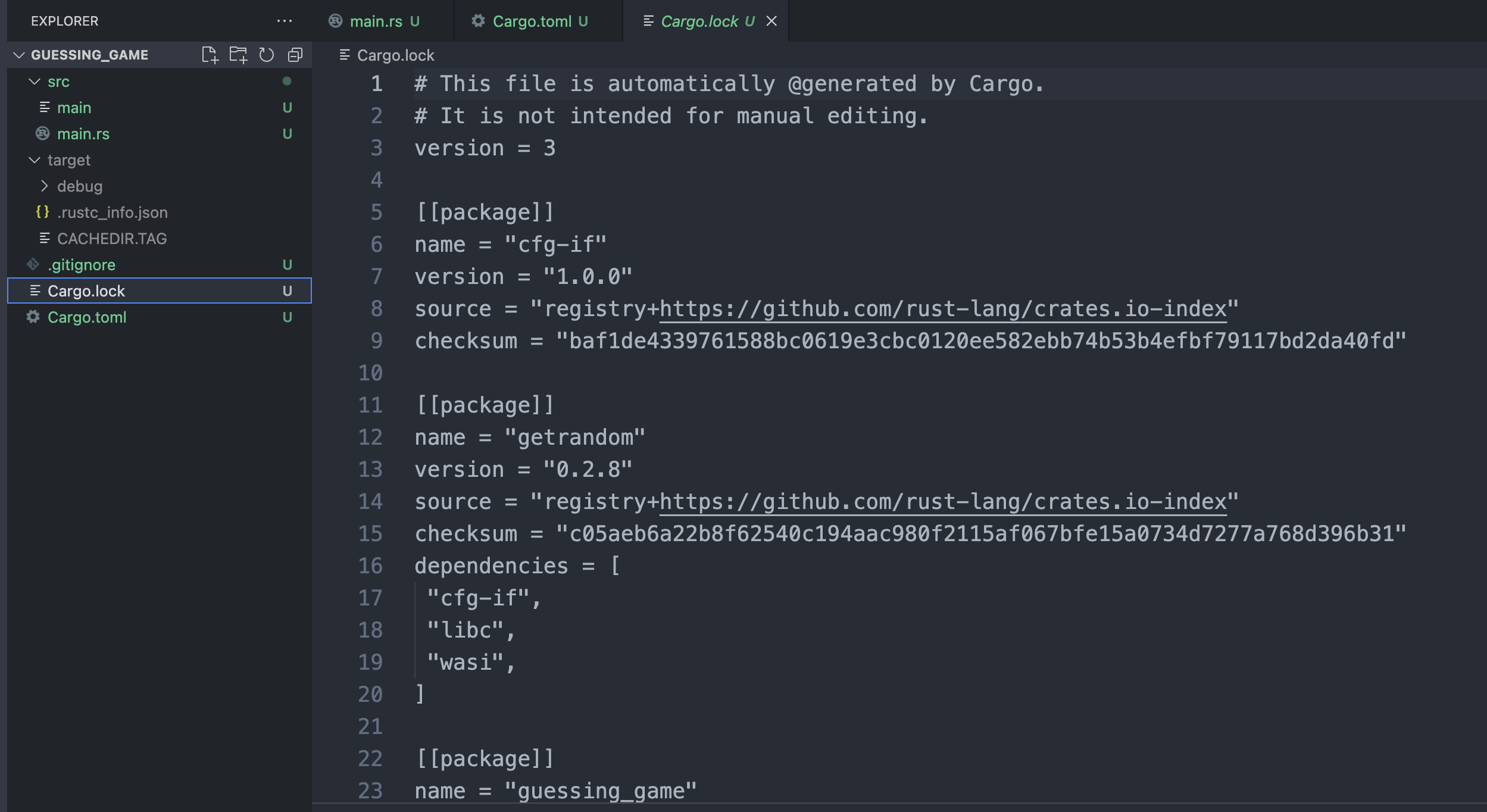
Task: Switch to the Cargo.toml editor tab
Action: point(531,21)
